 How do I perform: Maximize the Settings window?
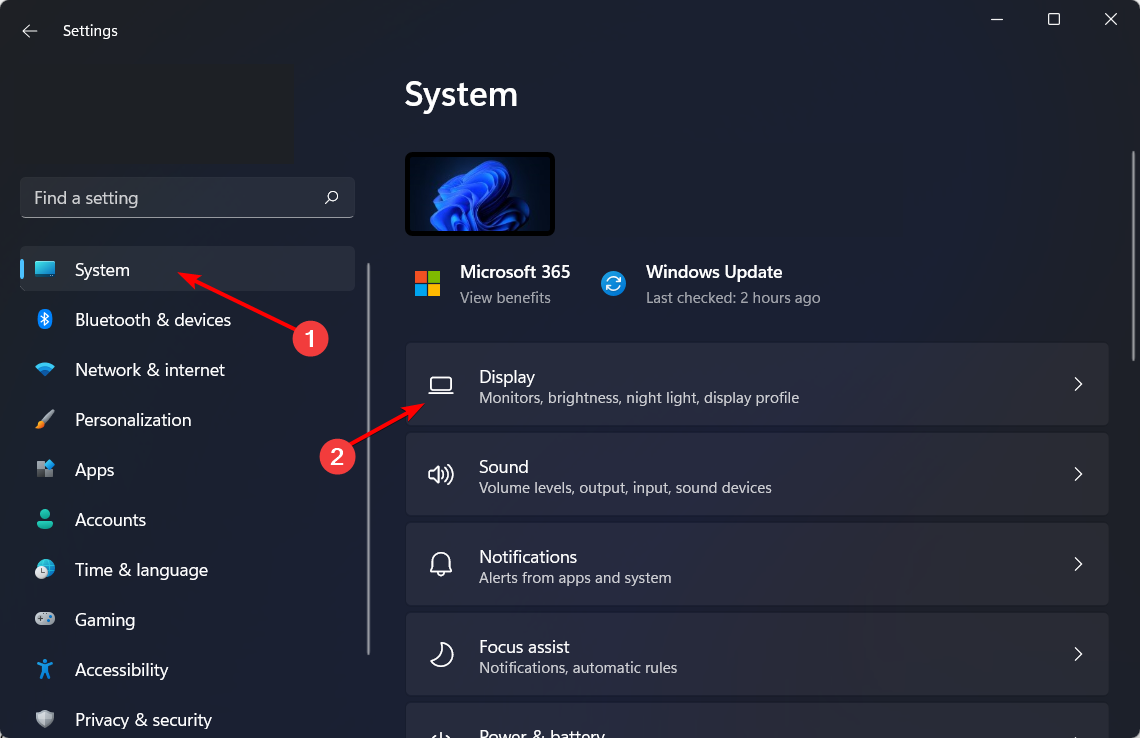(x=1053, y=20)
